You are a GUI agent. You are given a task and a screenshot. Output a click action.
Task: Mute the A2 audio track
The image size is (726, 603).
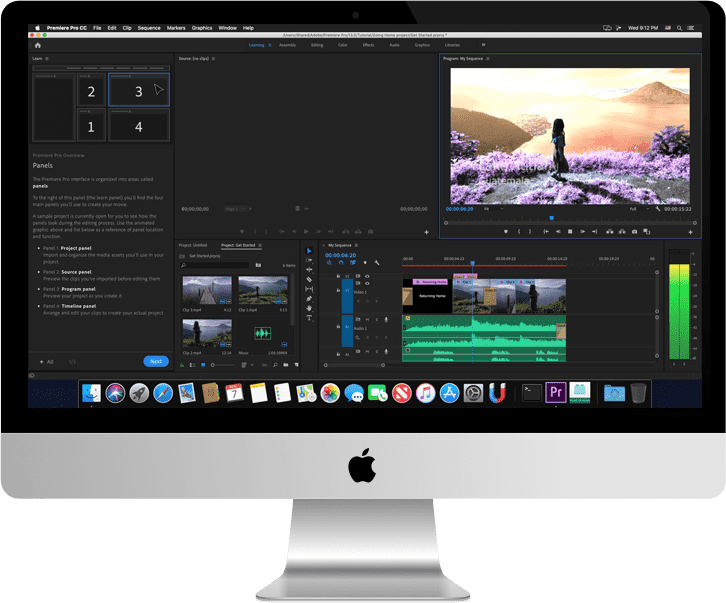pos(367,352)
